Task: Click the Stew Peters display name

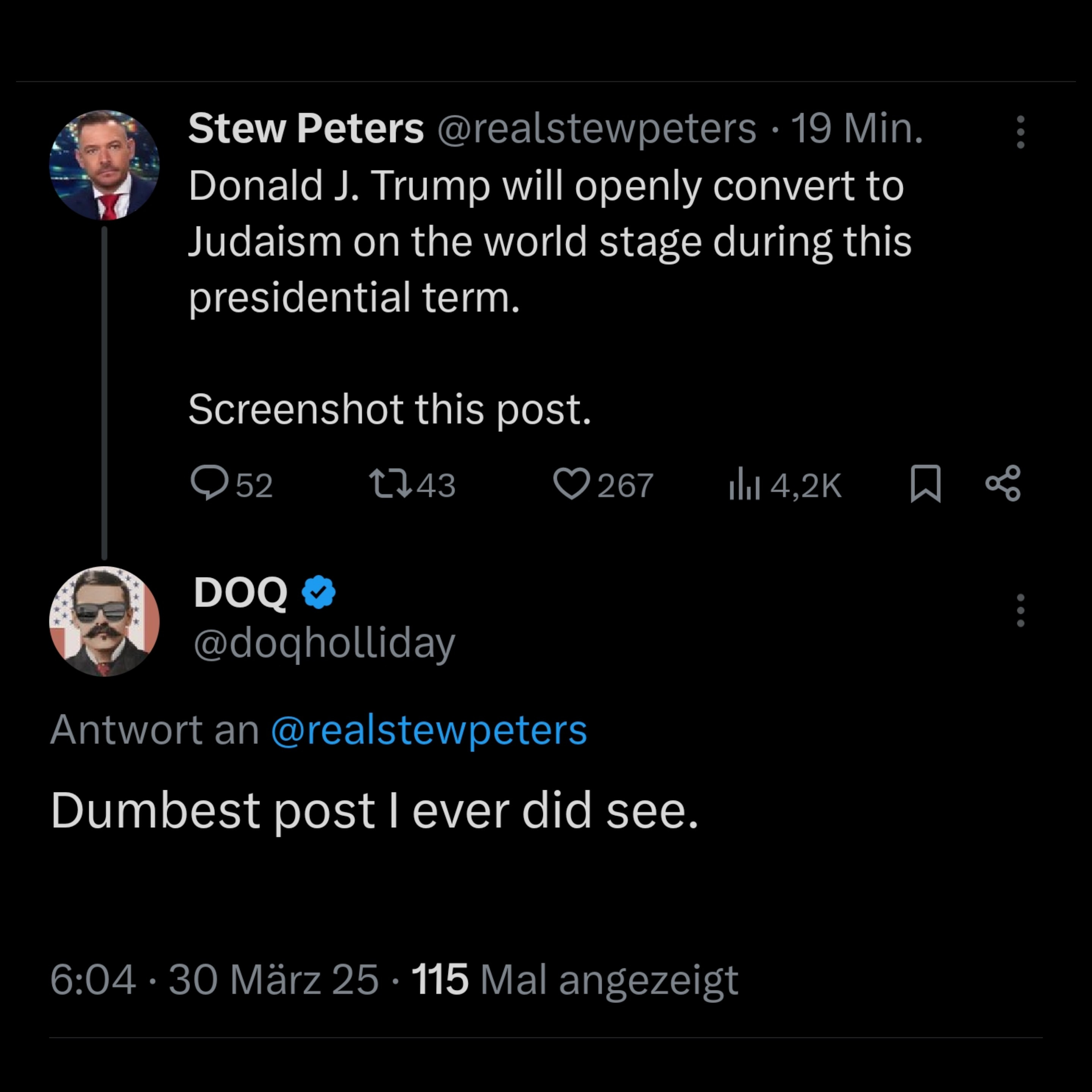Action: [306, 128]
